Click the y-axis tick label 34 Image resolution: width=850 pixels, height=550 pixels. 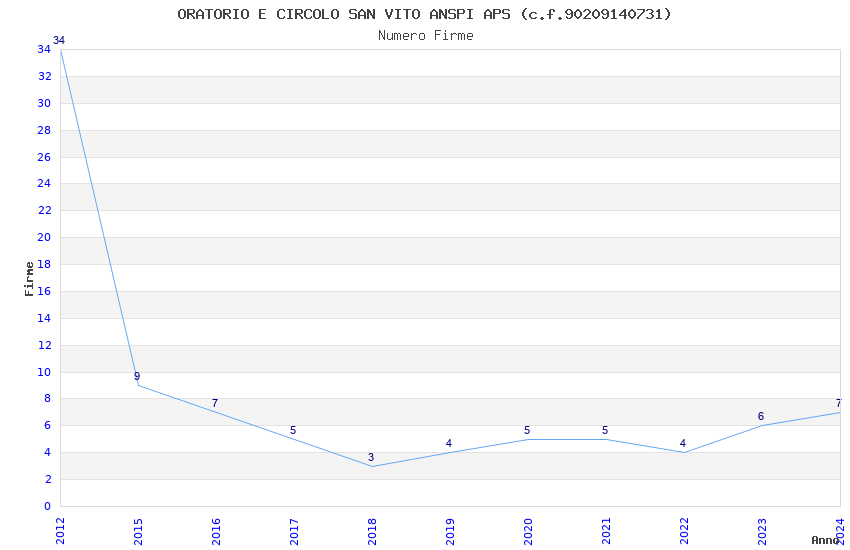[44, 49]
